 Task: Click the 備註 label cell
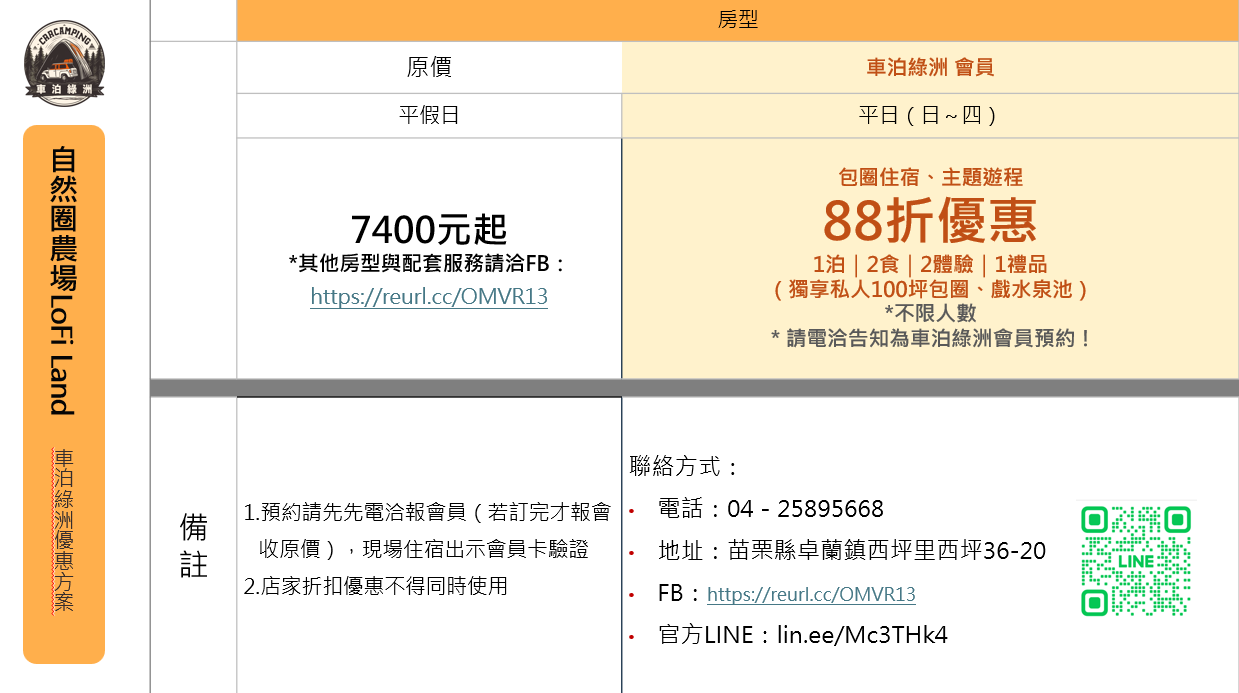coord(194,545)
